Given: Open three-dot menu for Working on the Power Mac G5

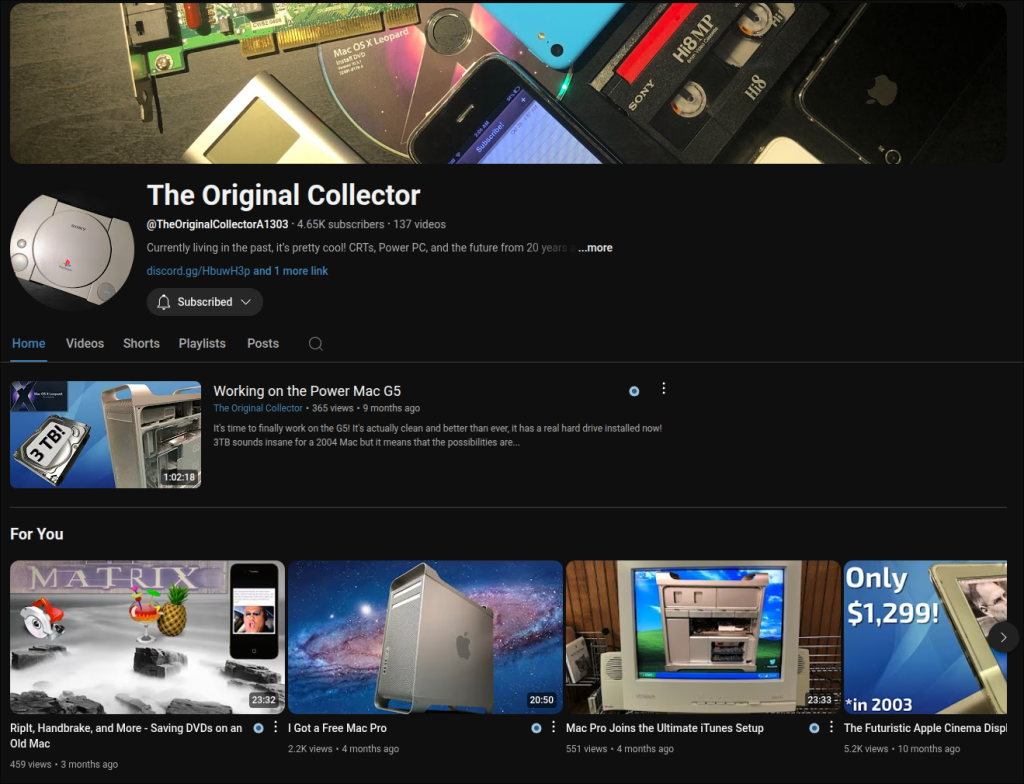Looking at the screenshot, I should coord(663,389).
